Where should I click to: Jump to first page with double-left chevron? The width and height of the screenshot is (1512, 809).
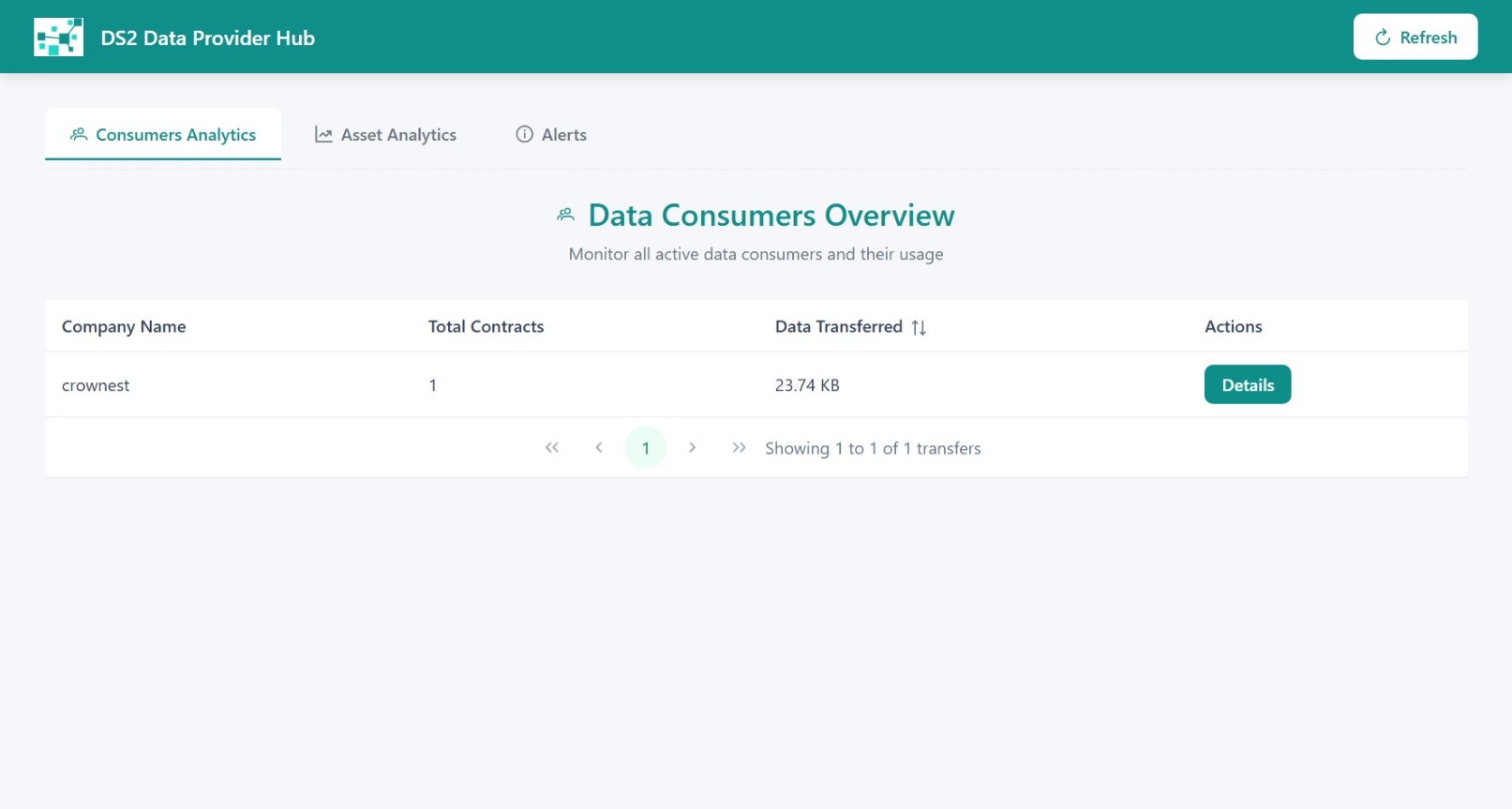pyautogui.click(x=552, y=448)
